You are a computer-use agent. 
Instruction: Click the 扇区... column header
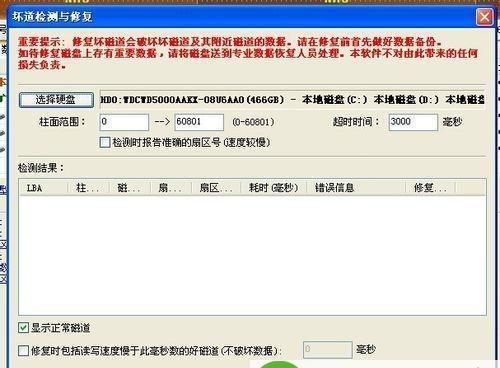coord(216,188)
